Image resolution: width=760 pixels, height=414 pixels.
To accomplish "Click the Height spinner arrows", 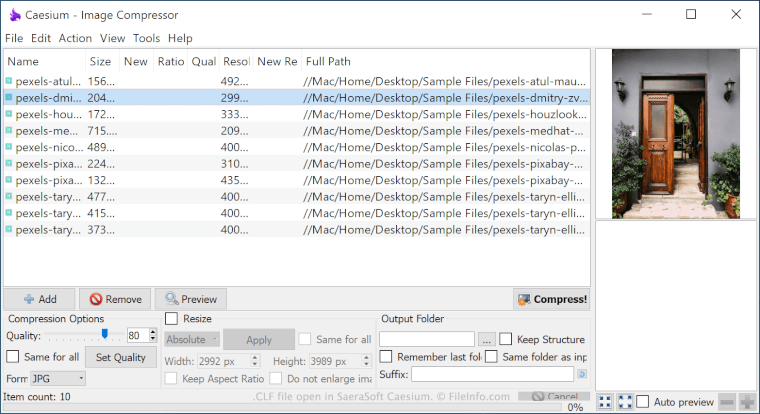I will (366, 361).
